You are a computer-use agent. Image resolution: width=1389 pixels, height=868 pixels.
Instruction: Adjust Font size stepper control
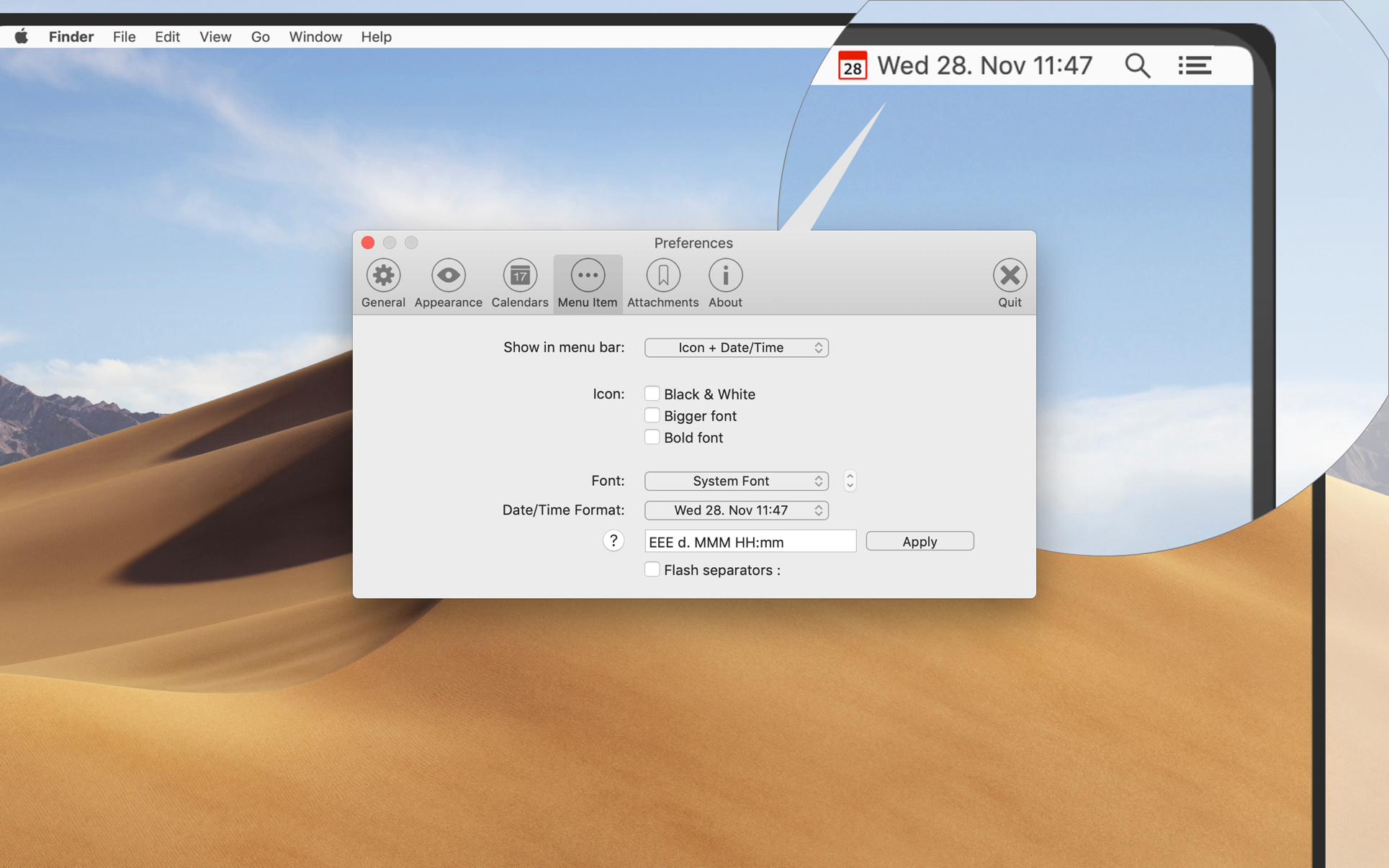(x=848, y=480)
